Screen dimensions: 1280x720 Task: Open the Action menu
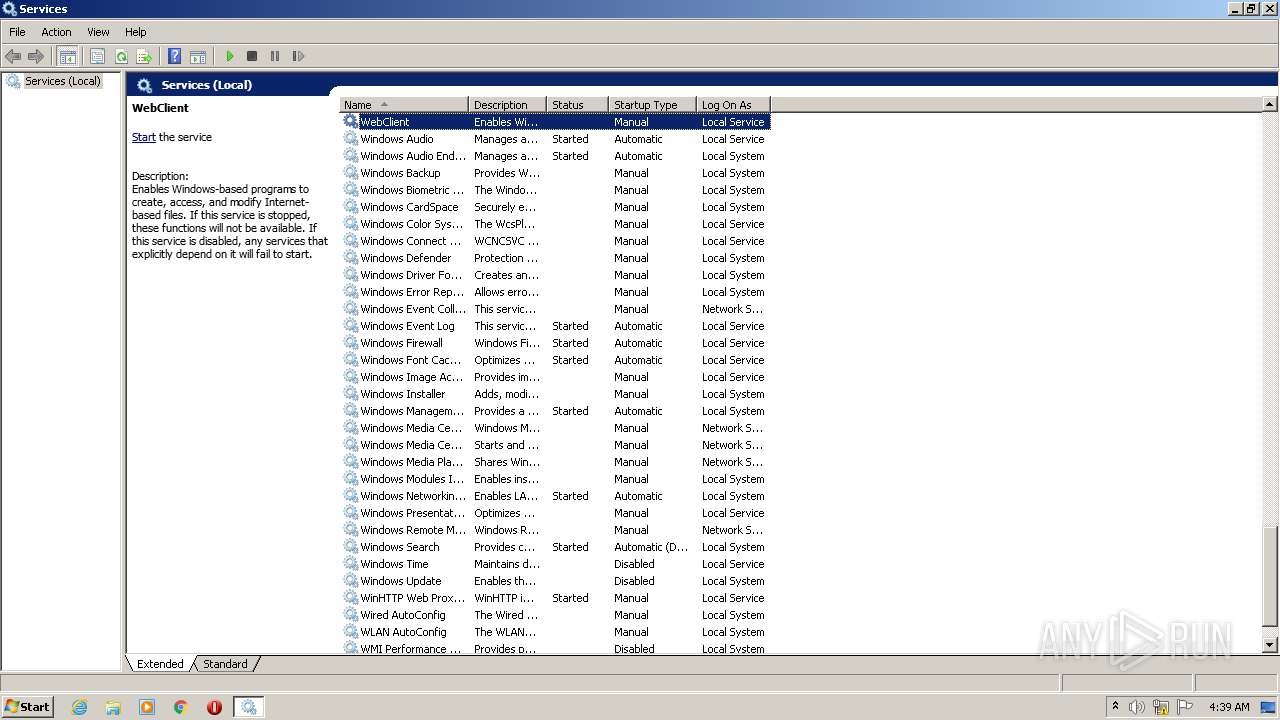coord(56,32)
